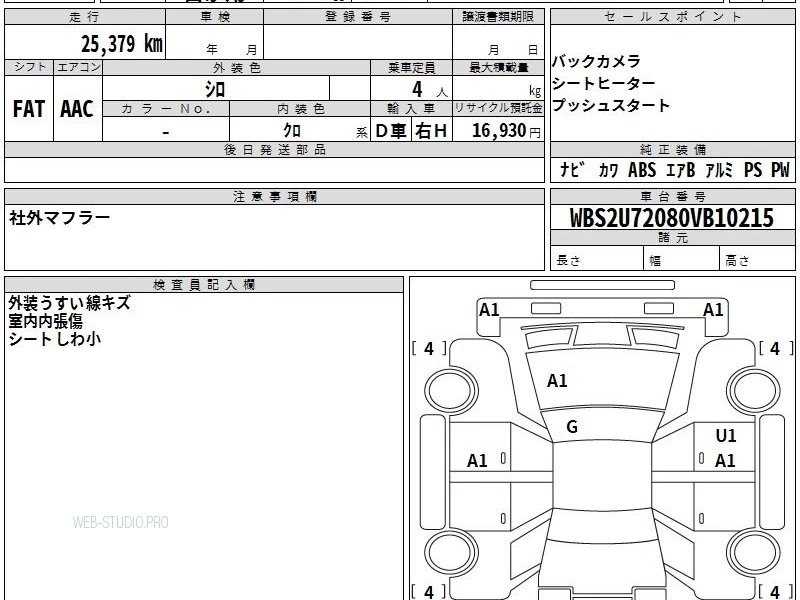Click the 高さ dimension cell

point(758,258)
